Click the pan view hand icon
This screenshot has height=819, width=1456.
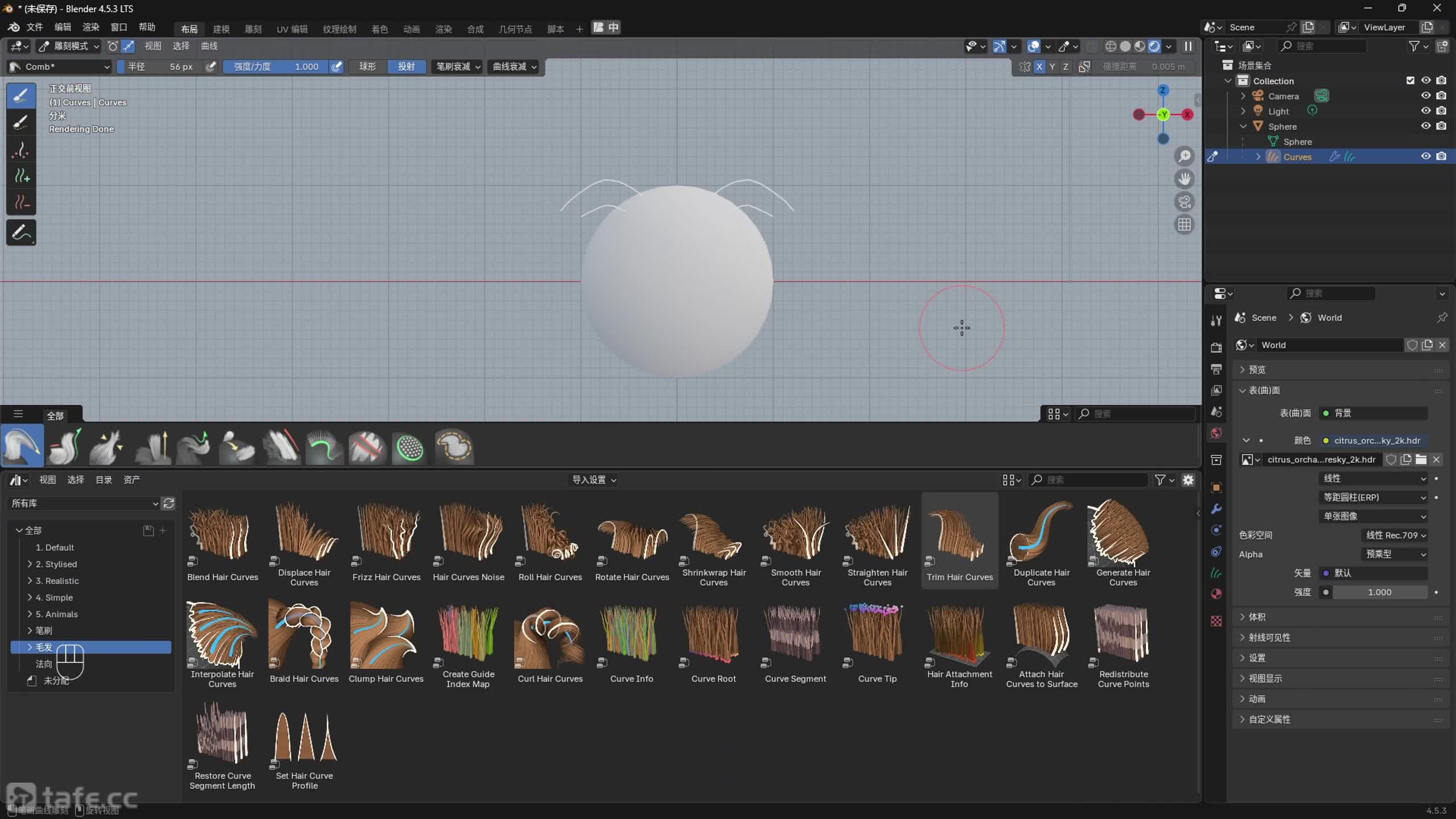point(1184,179)
